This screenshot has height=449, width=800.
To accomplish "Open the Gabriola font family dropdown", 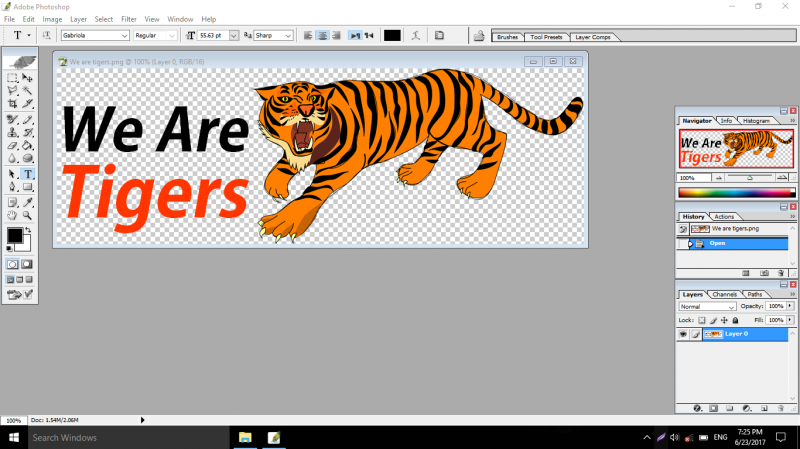I will point(124,35).
